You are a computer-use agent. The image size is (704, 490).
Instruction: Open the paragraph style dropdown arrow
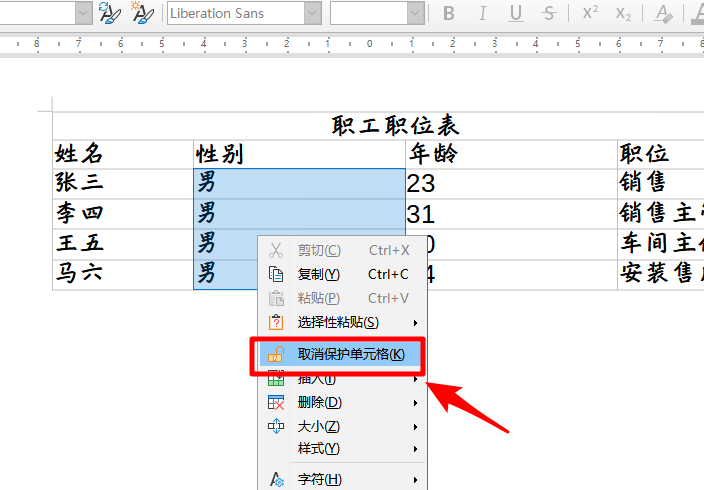[x=83, y=13]
